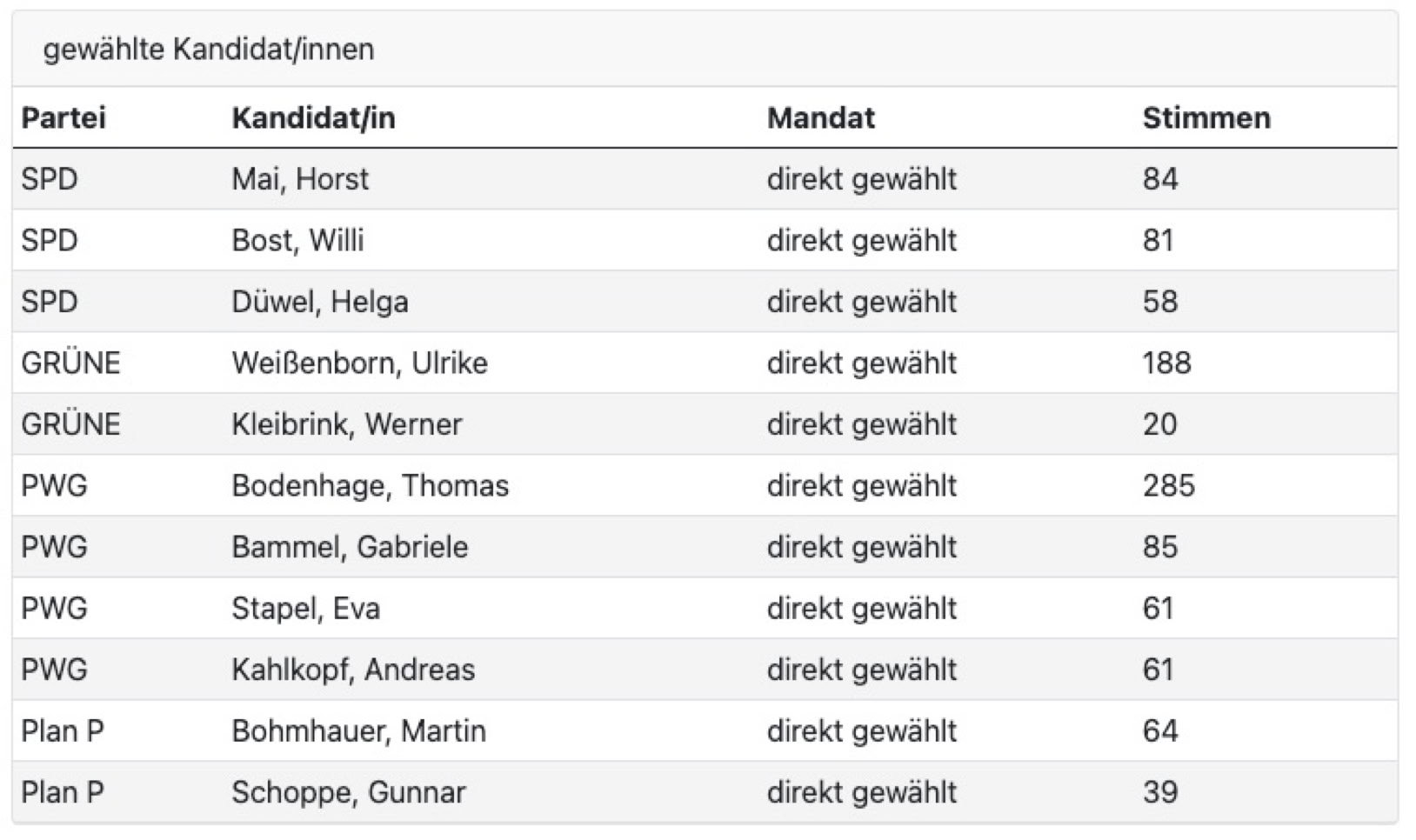Click the Partei column header
The width and height of the screenshot is (1416, 840).
[x=63, y=118]
